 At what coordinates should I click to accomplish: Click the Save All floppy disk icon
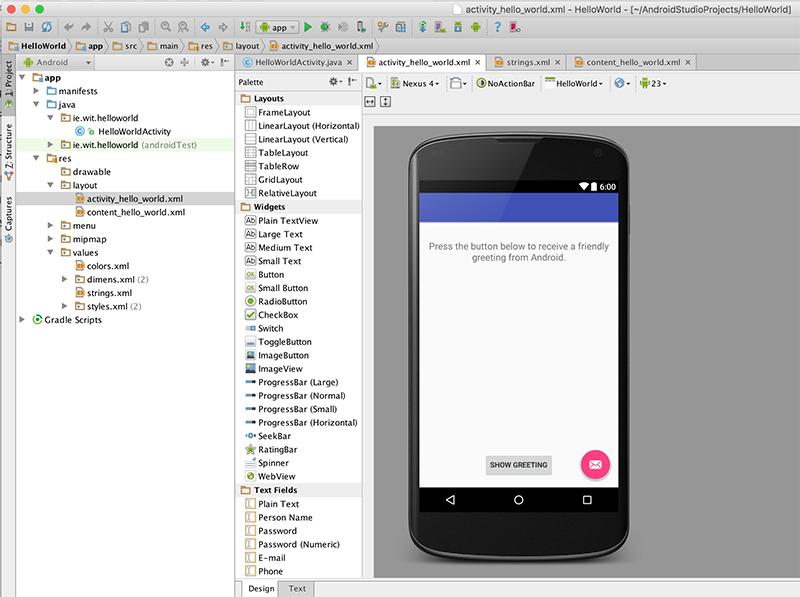point(29,27)
